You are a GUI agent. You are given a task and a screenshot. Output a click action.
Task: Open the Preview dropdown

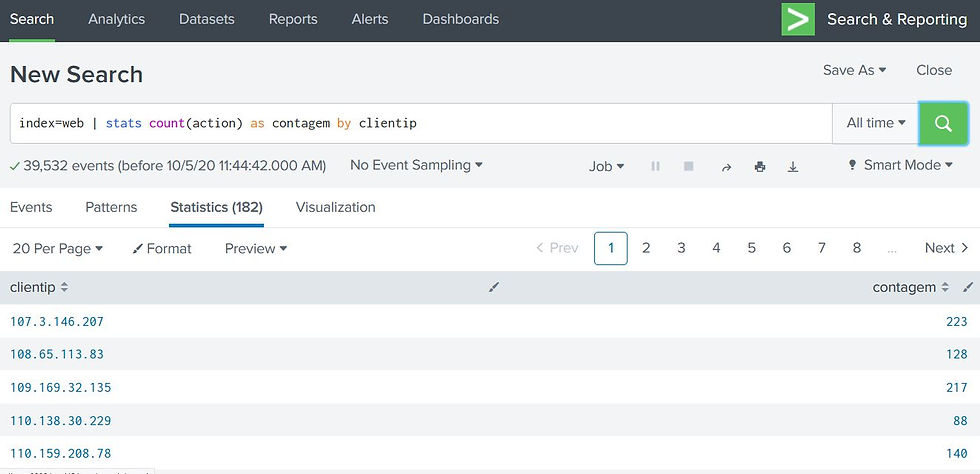click(x=256, y=248)
